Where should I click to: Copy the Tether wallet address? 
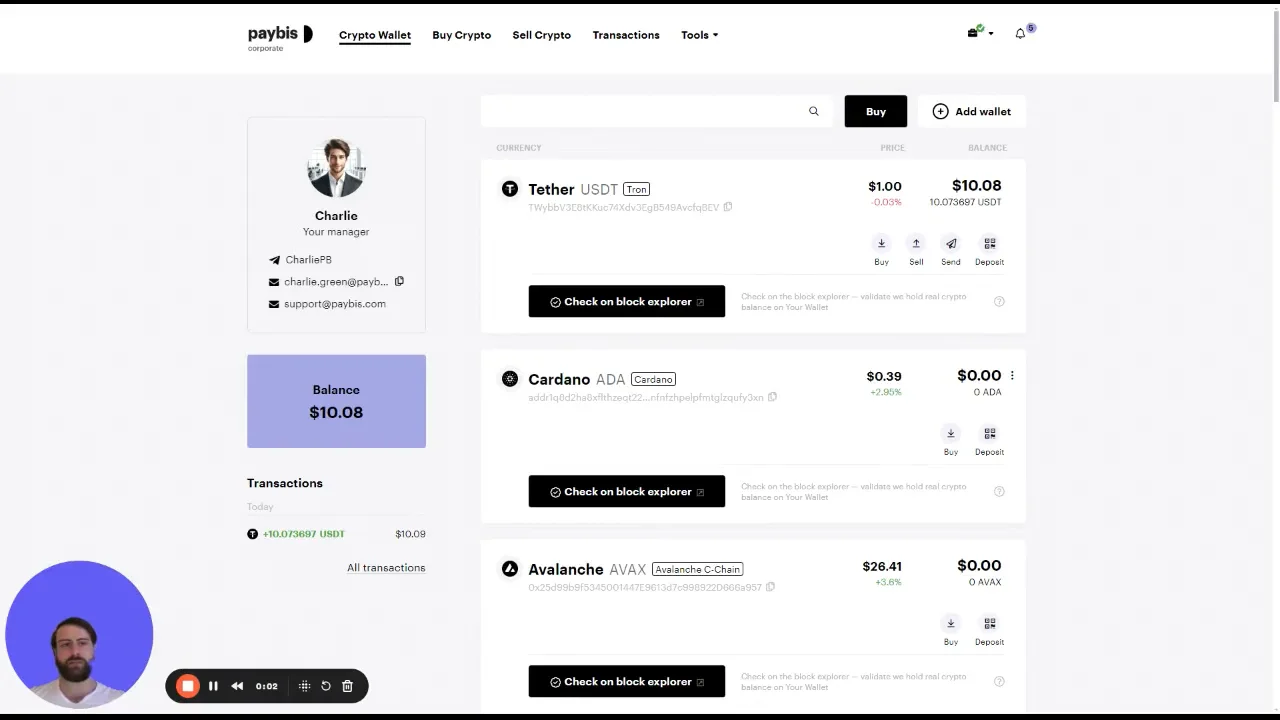click(x=728, y=207)
